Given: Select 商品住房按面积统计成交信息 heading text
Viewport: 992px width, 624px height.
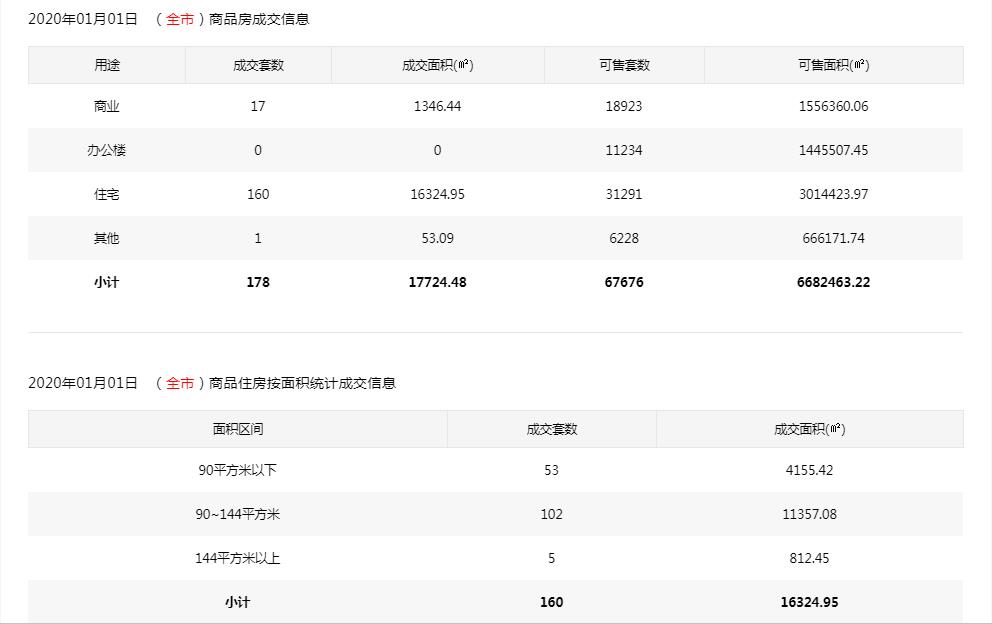Looking at the screenshot, I should tap(302, 383).
